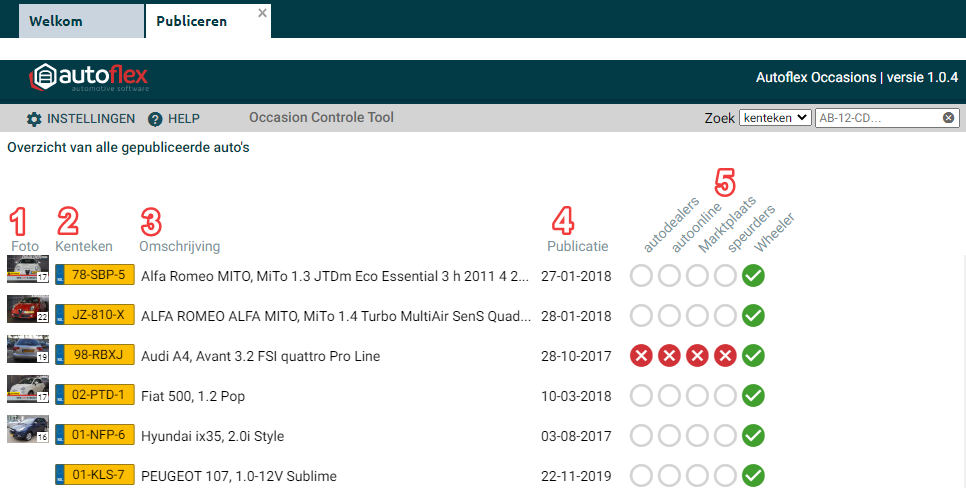Image resolution: width=966 pixels, height=488 pixels.
Task: Click green Wheeler checkmark for Alfa Romeo 78-SBP-5
Action: [x=754, y=276]
